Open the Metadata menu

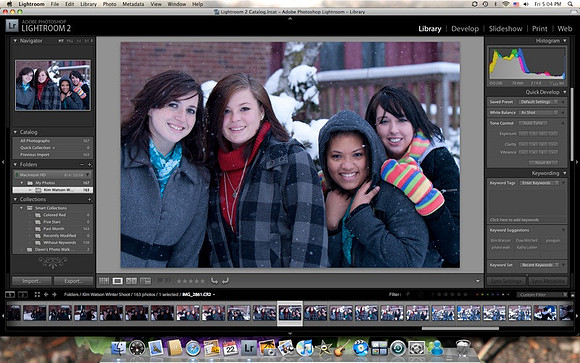[x=133, y=4]
